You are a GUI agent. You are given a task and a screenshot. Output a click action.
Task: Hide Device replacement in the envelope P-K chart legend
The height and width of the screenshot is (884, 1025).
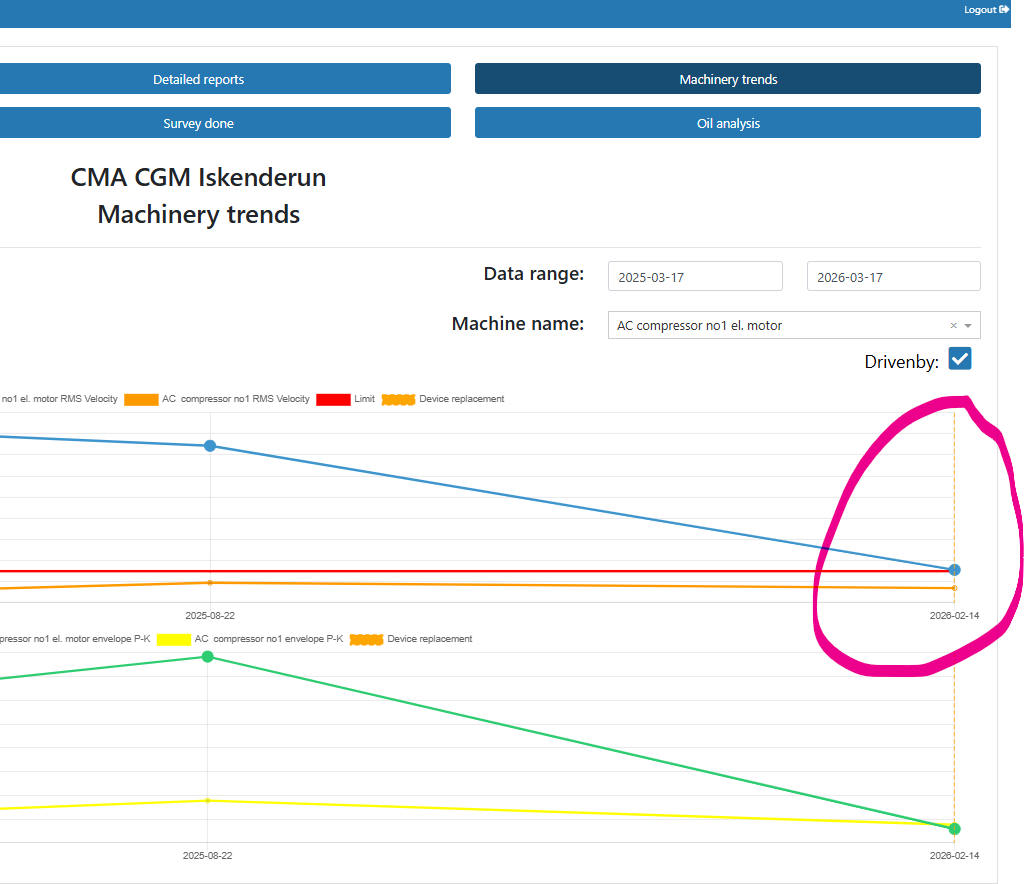click(x=367, y=639)
